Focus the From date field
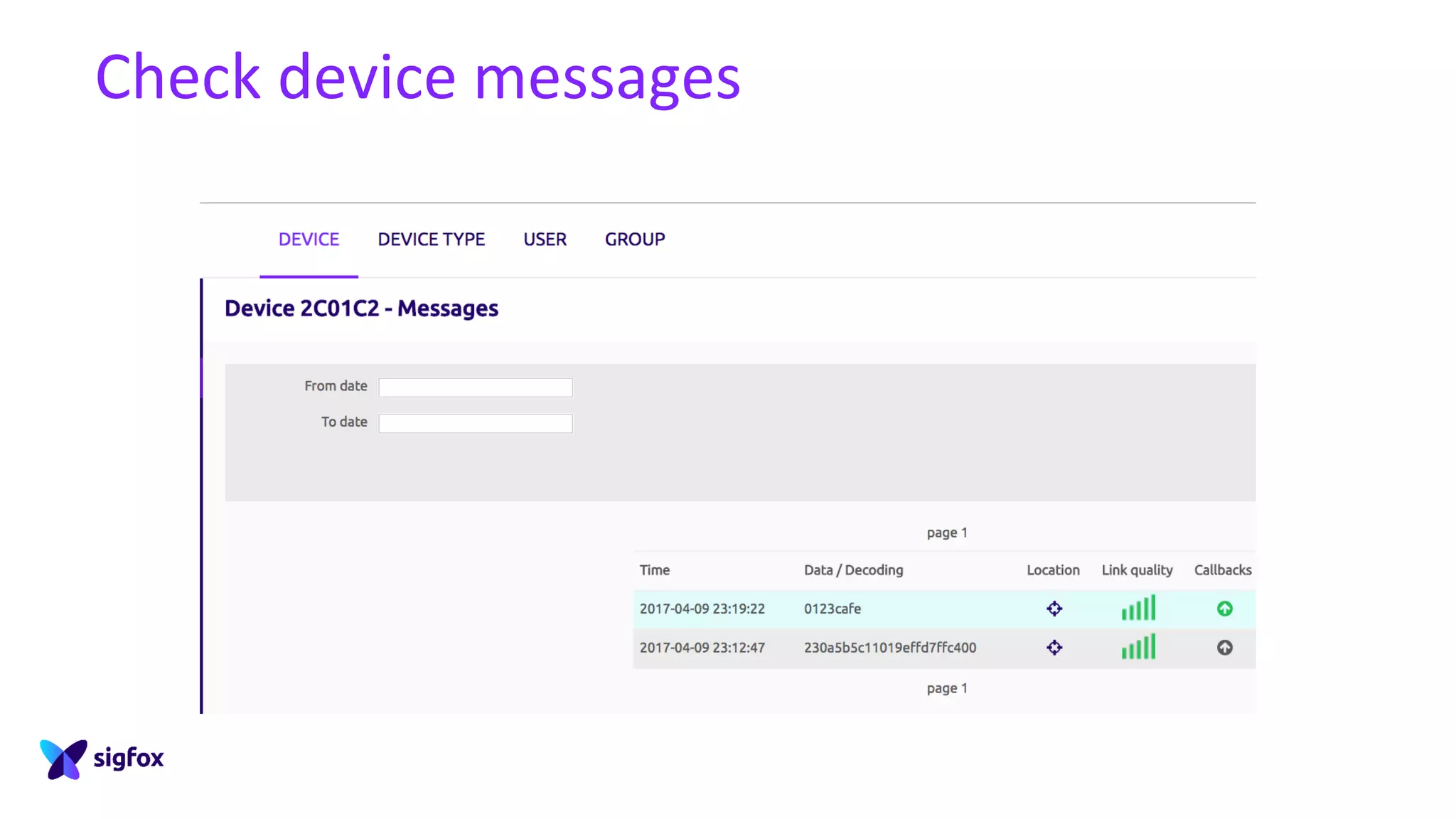Image resolution: width=1456 pixels, height=819 pixels. [x=476, y=387]
